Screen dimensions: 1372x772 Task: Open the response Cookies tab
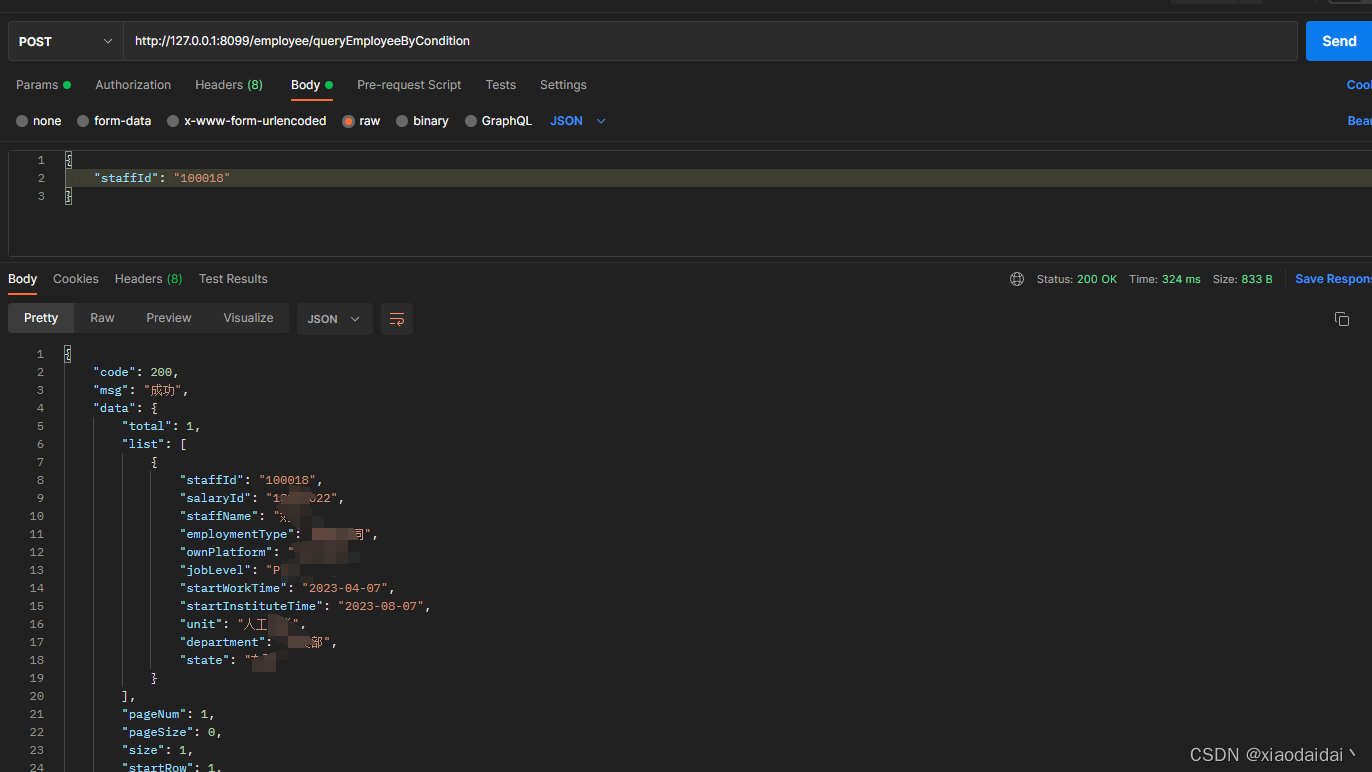pos(76,279)
